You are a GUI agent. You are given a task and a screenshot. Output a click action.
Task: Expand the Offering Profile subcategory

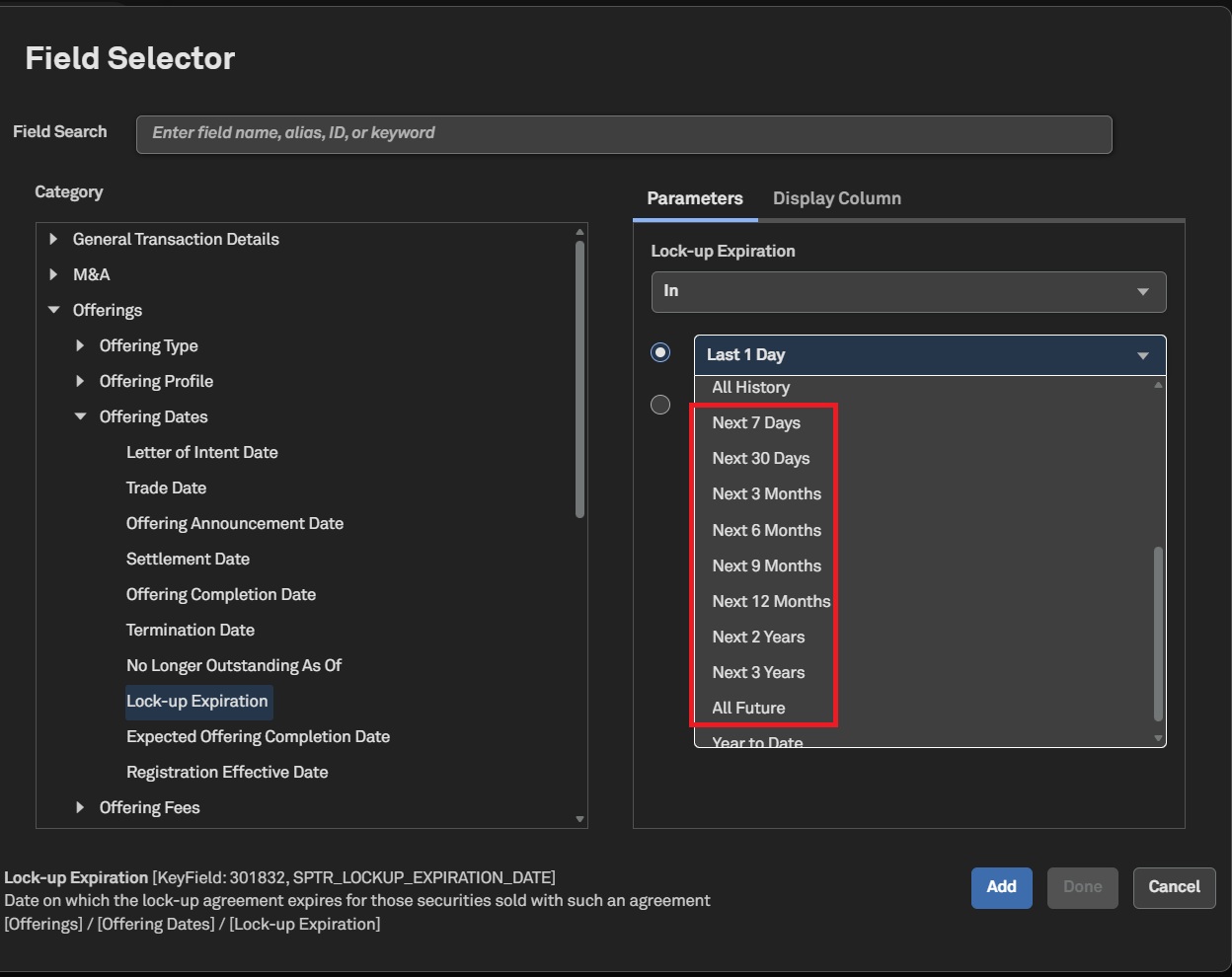(80, 381)
